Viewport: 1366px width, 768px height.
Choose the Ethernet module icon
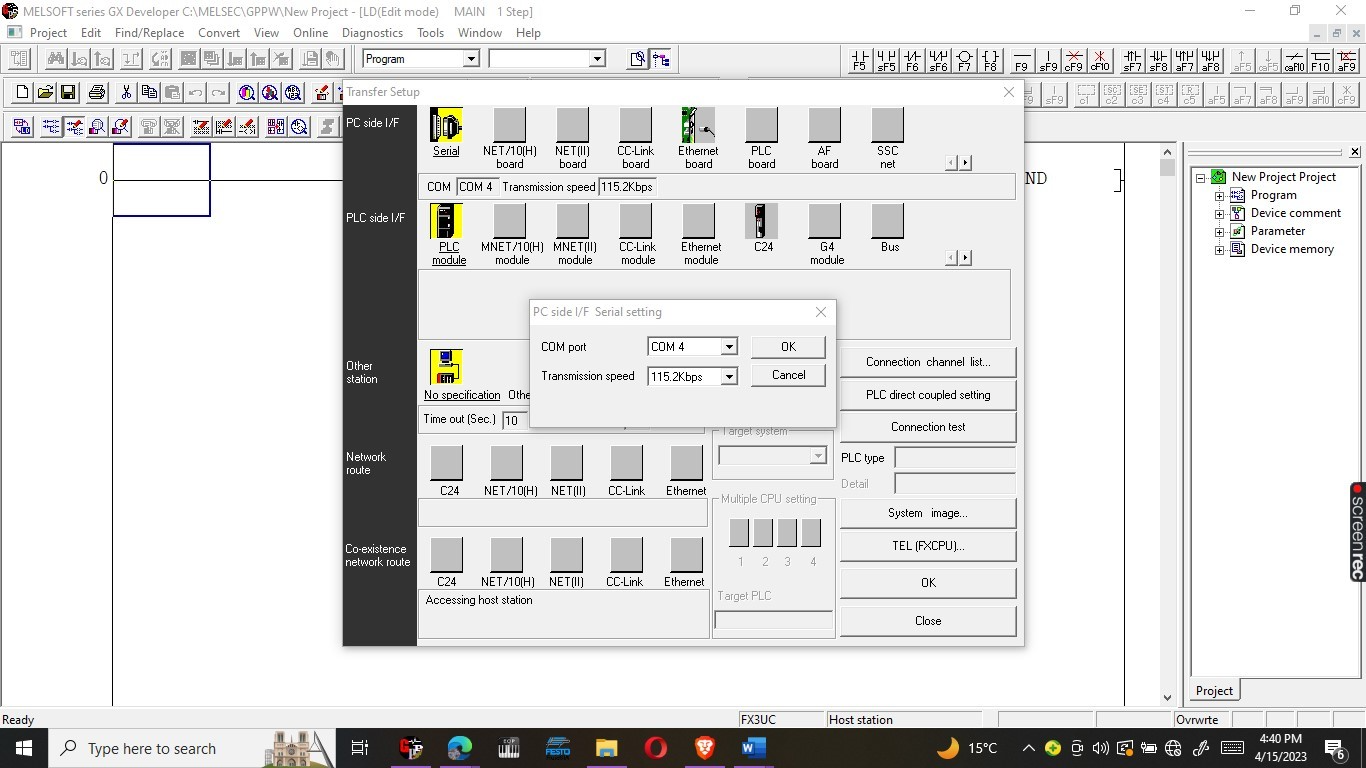(x=698, y=221)
